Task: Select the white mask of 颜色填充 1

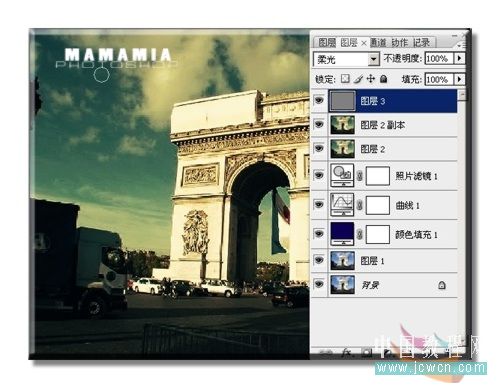Action: [x=378, y=234]
